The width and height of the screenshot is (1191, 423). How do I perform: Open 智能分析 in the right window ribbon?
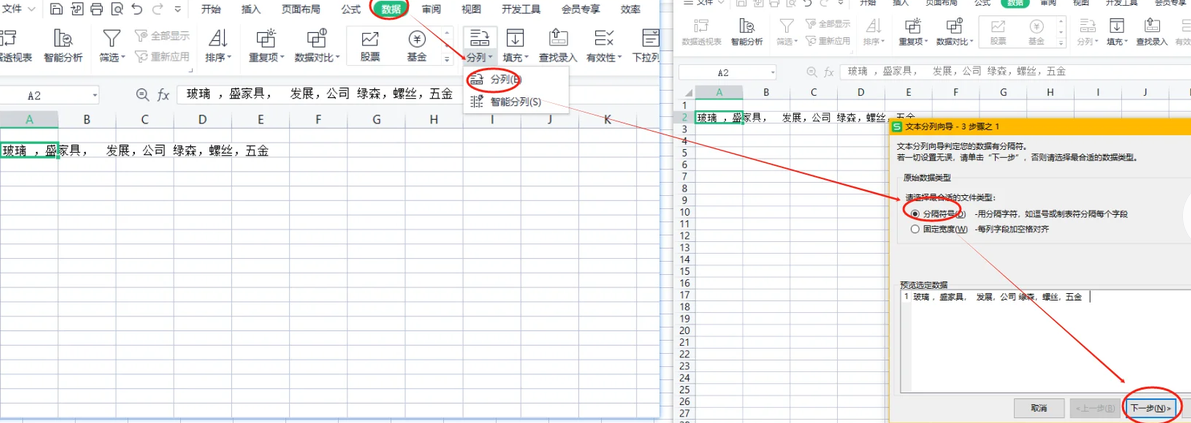coord(747,32)
